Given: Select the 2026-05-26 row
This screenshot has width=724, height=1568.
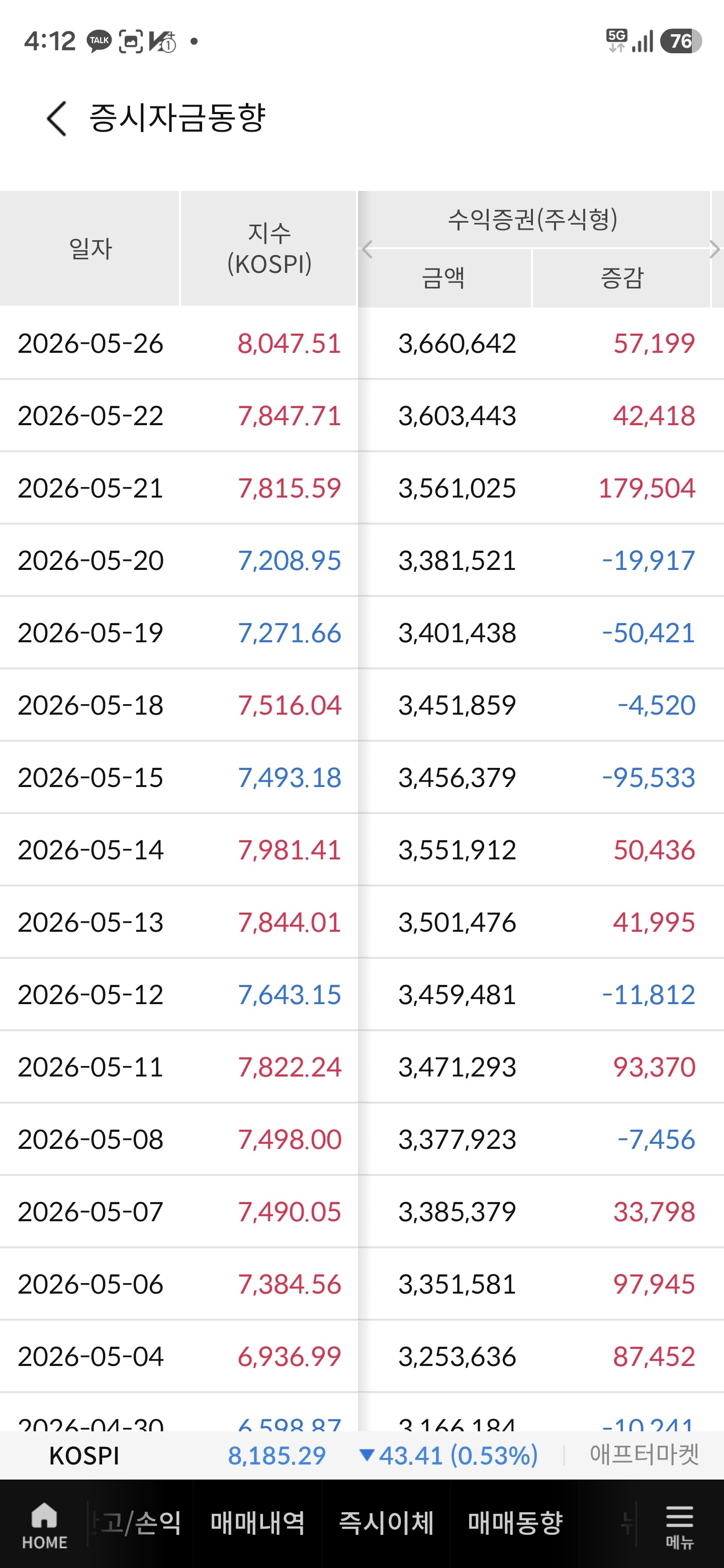Looking at the screenshot, I should (361, 343).
